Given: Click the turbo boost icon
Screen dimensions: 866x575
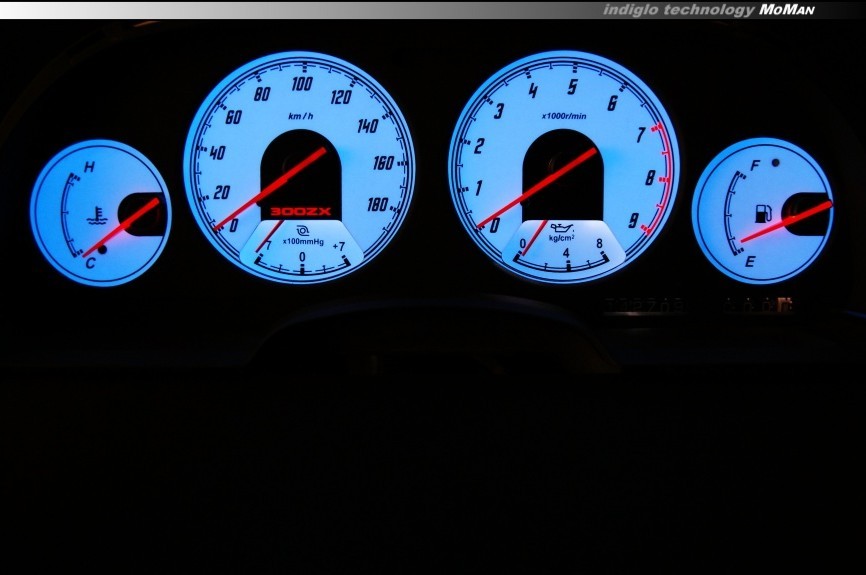Looking at the screenshot, I should (x=302, y=230).
